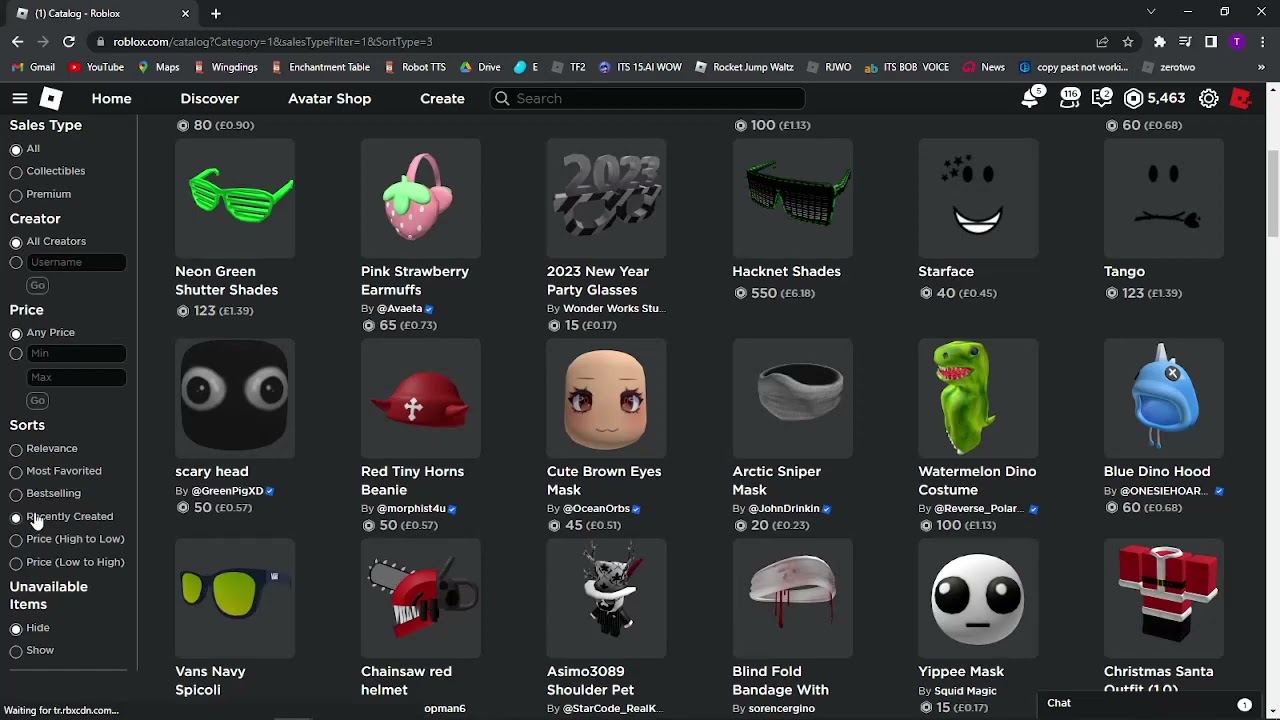Open the Neon Green Shutter Shades thumbnail

tap(235, 198)
